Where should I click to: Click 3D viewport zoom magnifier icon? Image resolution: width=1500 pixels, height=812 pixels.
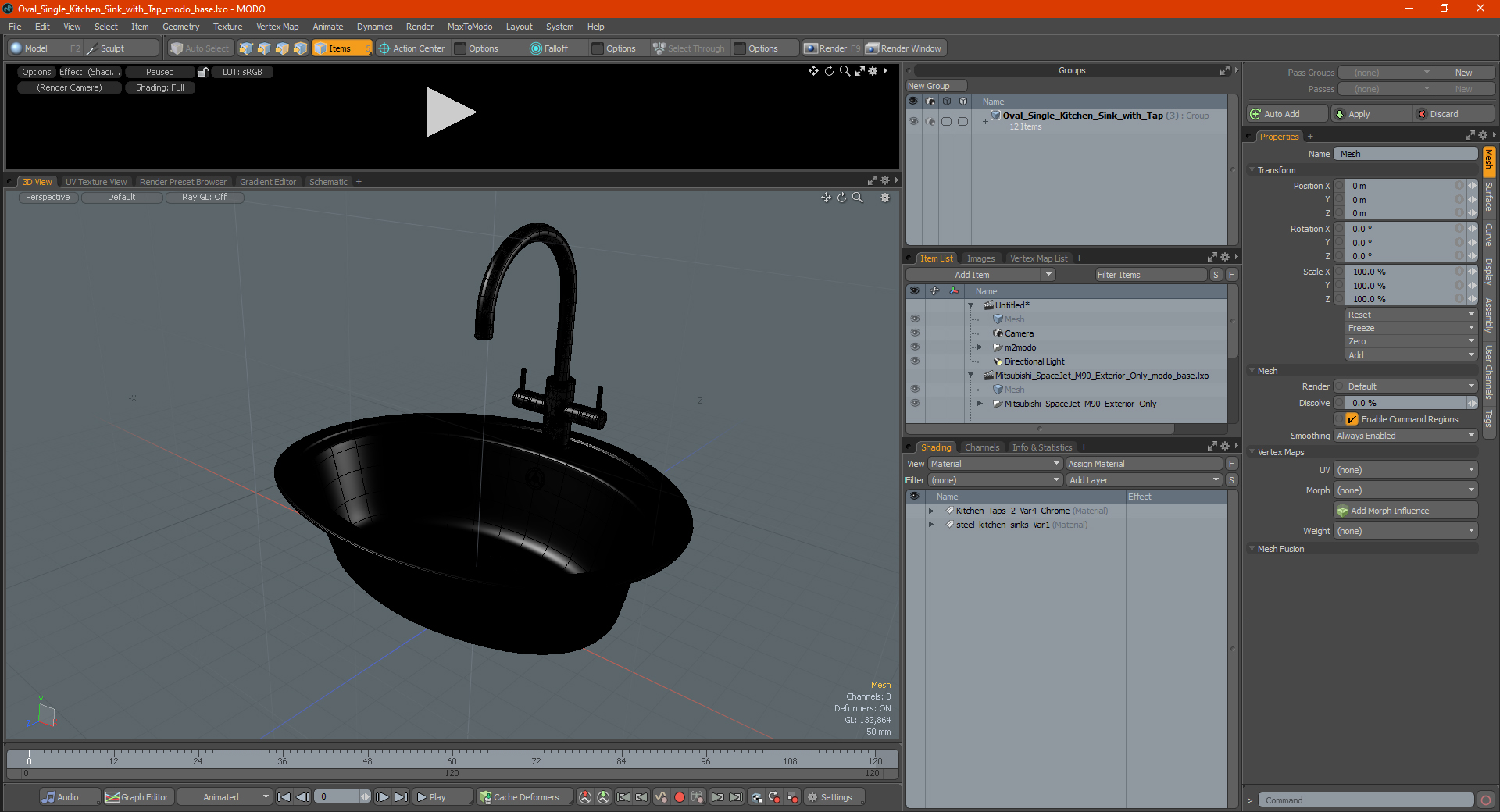coord(858,198)
